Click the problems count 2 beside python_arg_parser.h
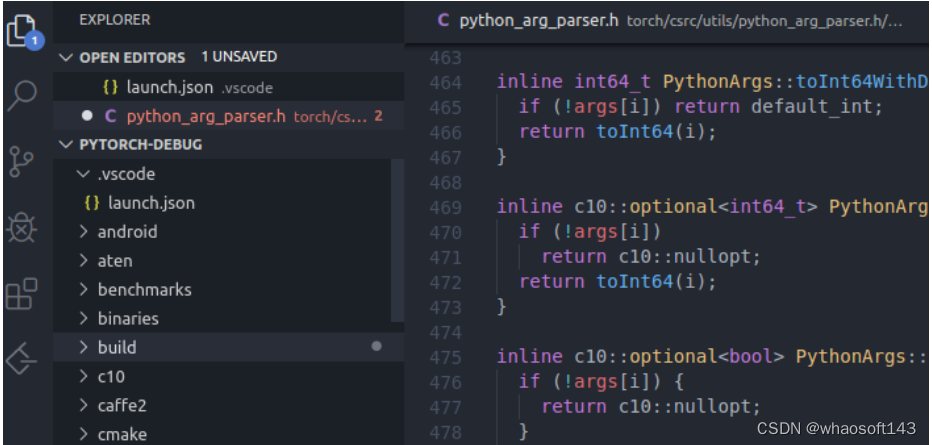Screen dimensions: 932x445 pyautogui.click(x=378, y=116)
